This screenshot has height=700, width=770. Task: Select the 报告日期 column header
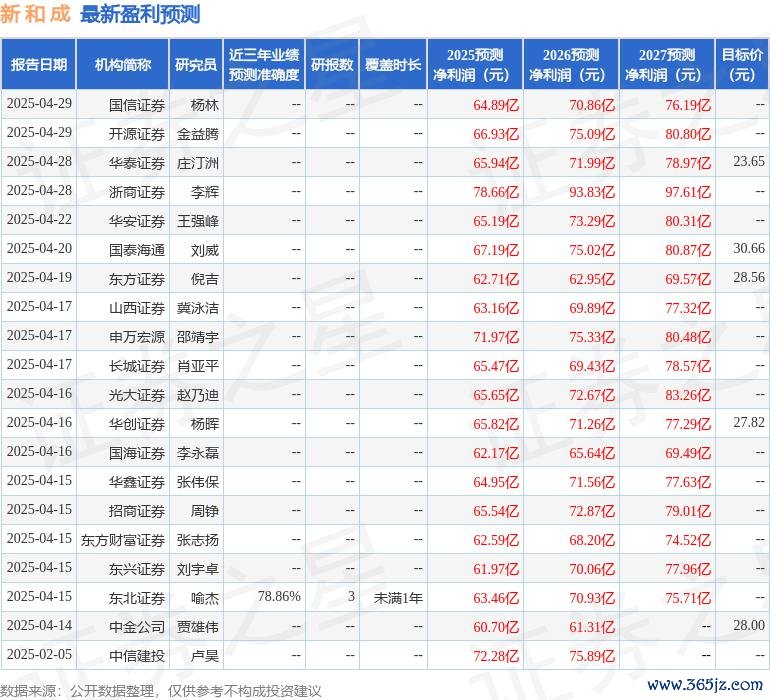[39, 64]
